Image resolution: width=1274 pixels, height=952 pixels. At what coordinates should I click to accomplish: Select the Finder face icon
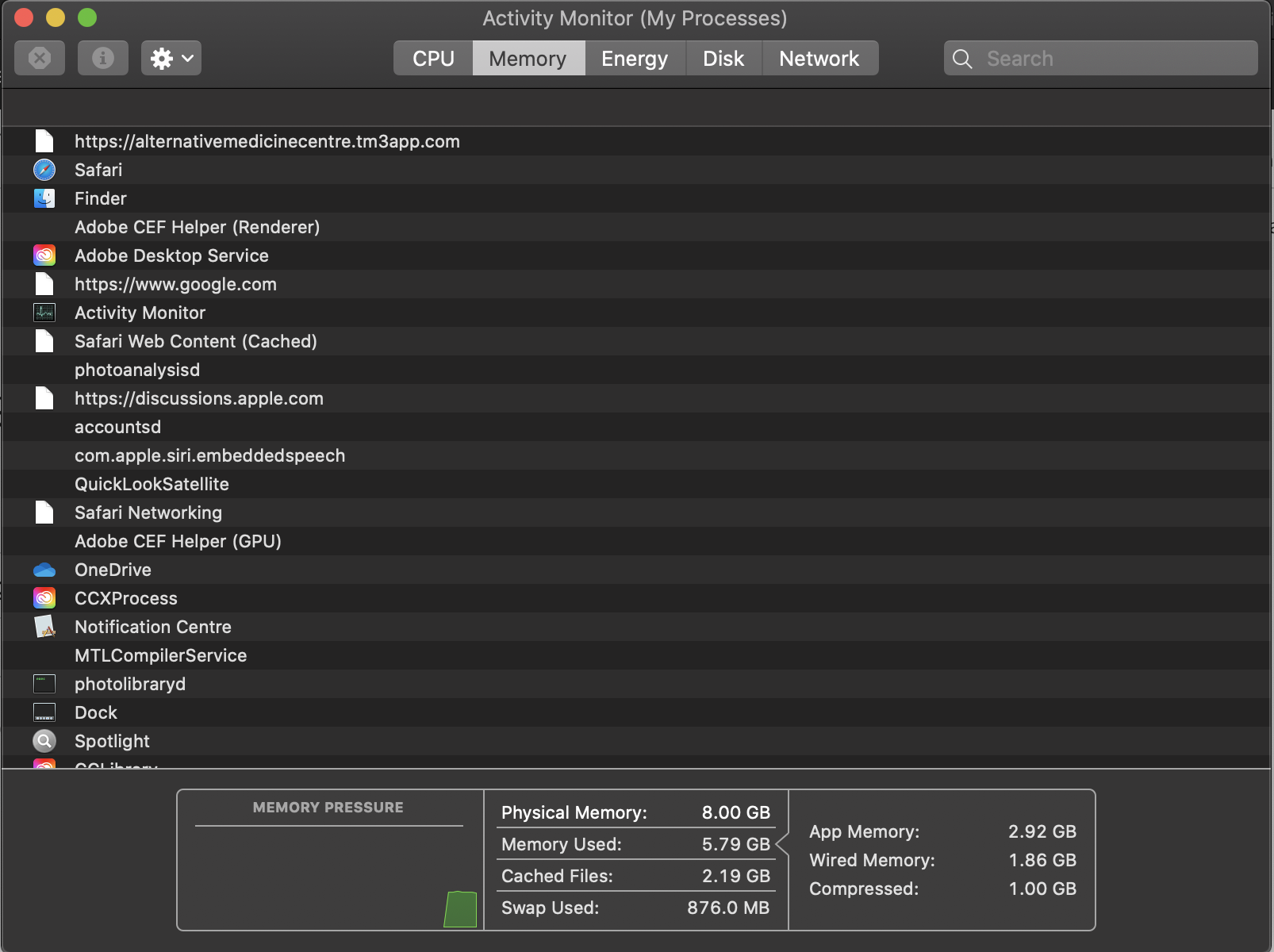tap(44, 198)
